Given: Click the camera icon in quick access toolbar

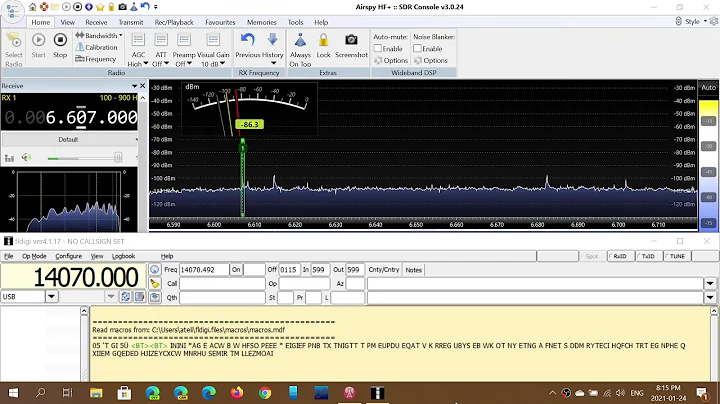Looking at the screenshot, I should coord(123,7).
